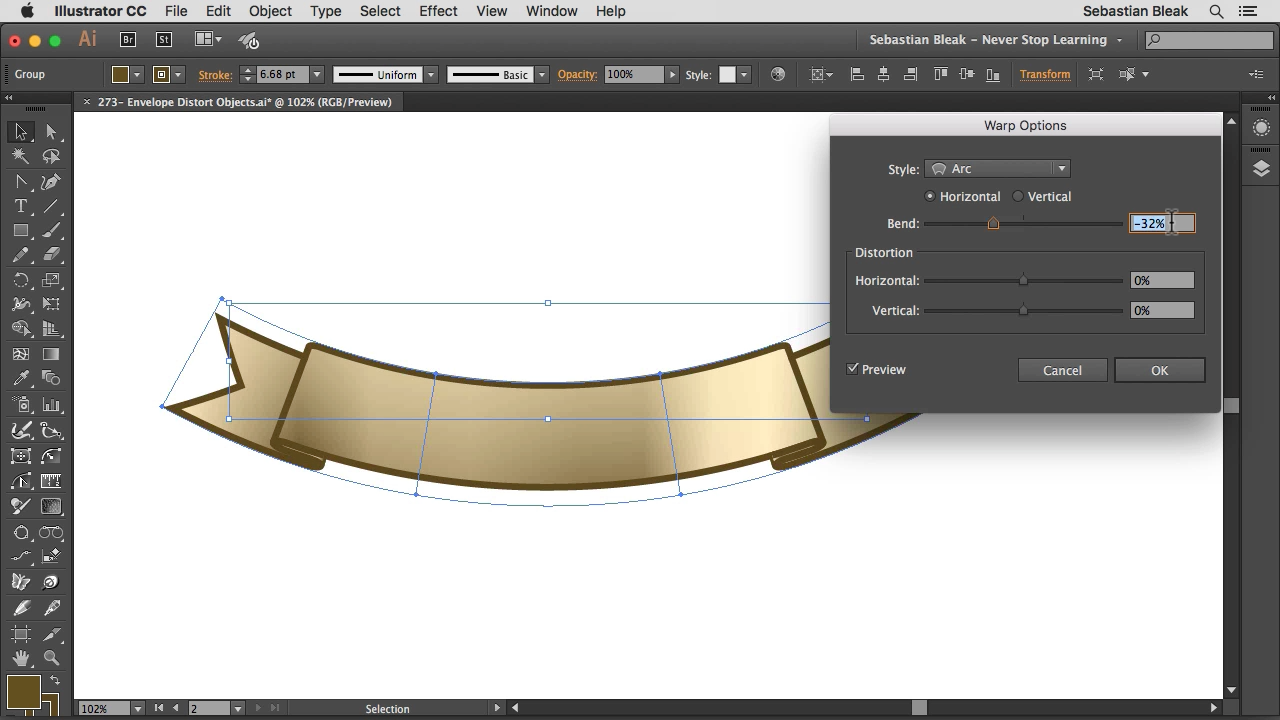Cancel the Warp Options dialog
This screenshot has width=1280, height=720.
1062,370
